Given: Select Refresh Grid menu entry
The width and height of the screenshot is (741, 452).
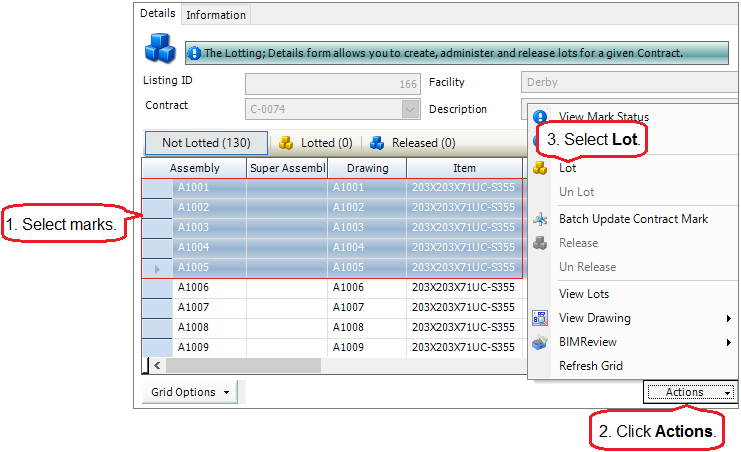Looking at the screenshot, I should (x=591, y=366).
